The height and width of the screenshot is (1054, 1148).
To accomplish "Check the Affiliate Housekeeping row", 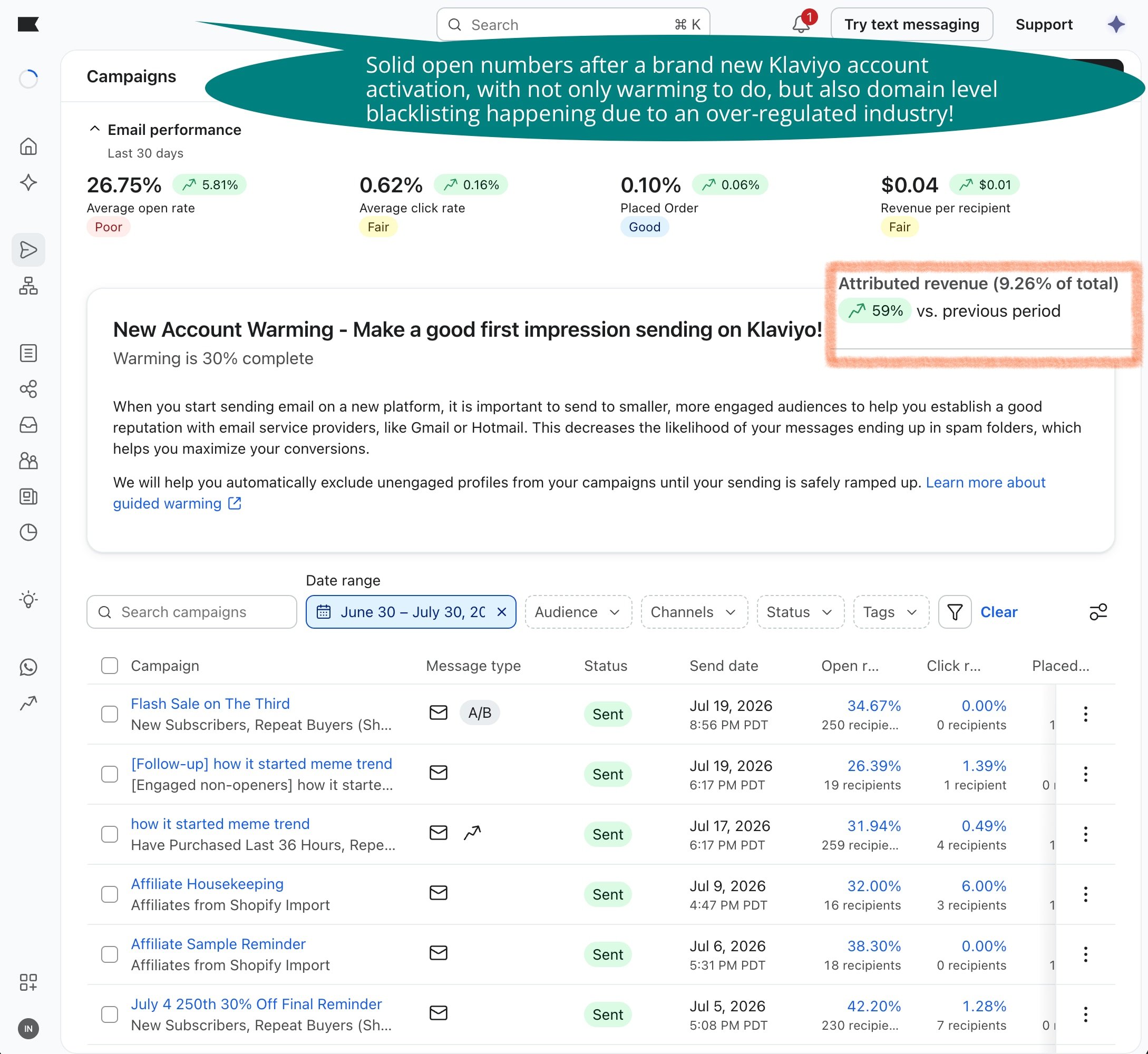I will [110, 894].
